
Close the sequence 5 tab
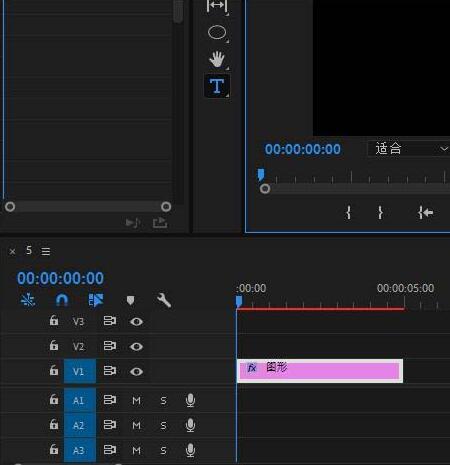[x=12, y=251]
